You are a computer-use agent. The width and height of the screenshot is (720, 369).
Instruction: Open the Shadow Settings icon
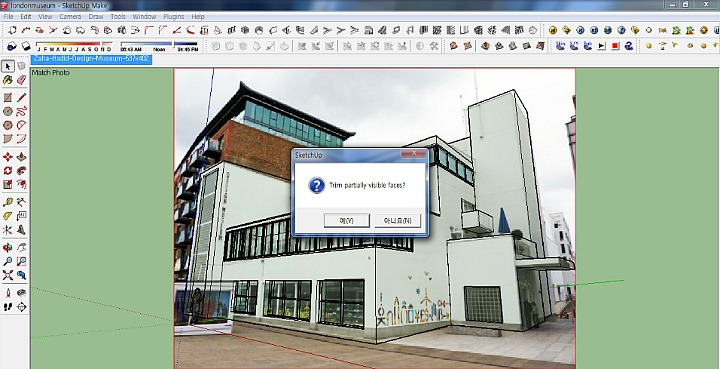click(x=12, y=46)
